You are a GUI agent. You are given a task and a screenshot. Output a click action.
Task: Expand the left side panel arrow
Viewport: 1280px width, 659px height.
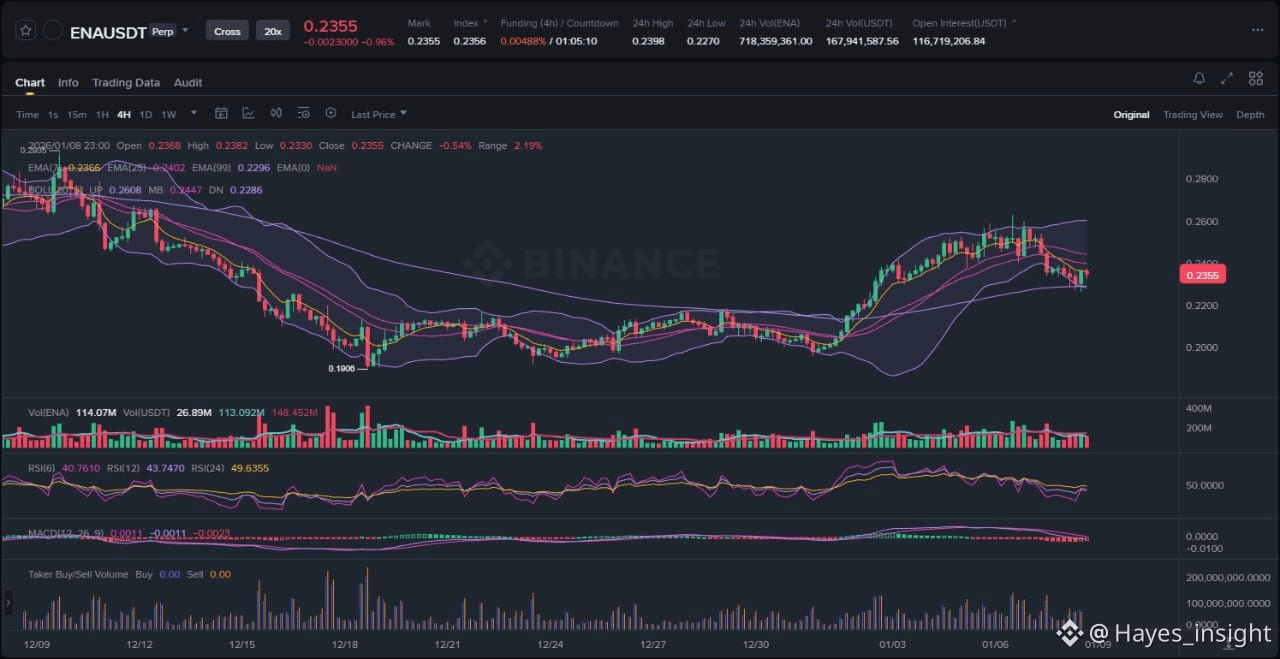[x=9, y=602]
